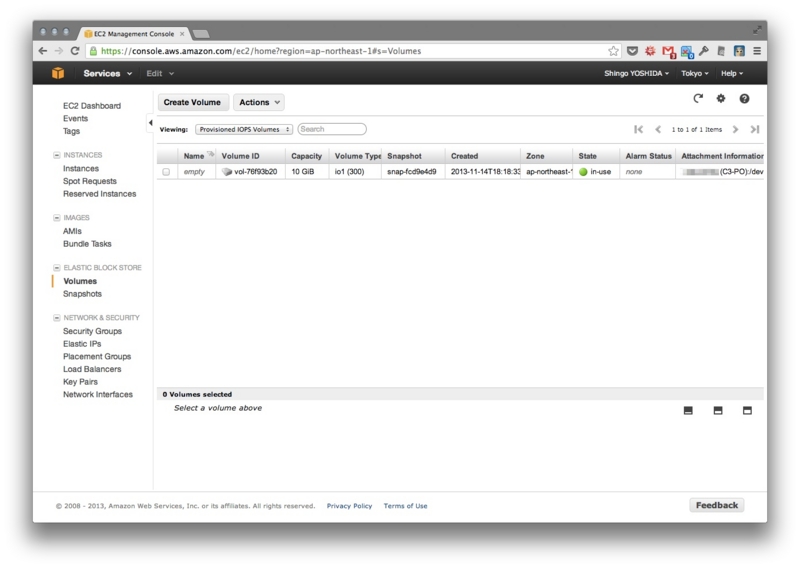800x568 pixels.
Task: Collapse the left navigation sidebar arrow
Action: tap(151, 122)
